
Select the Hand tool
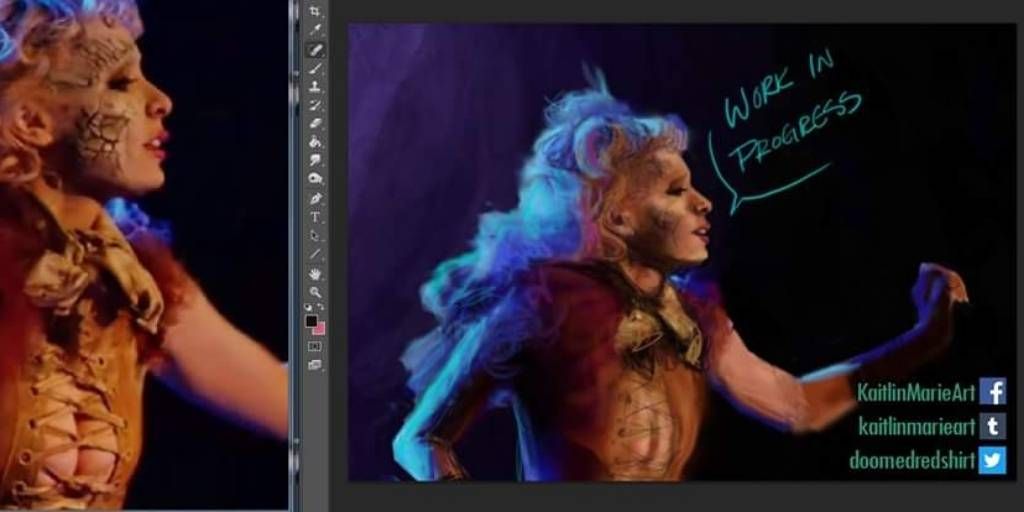click(x=315, y=273)
